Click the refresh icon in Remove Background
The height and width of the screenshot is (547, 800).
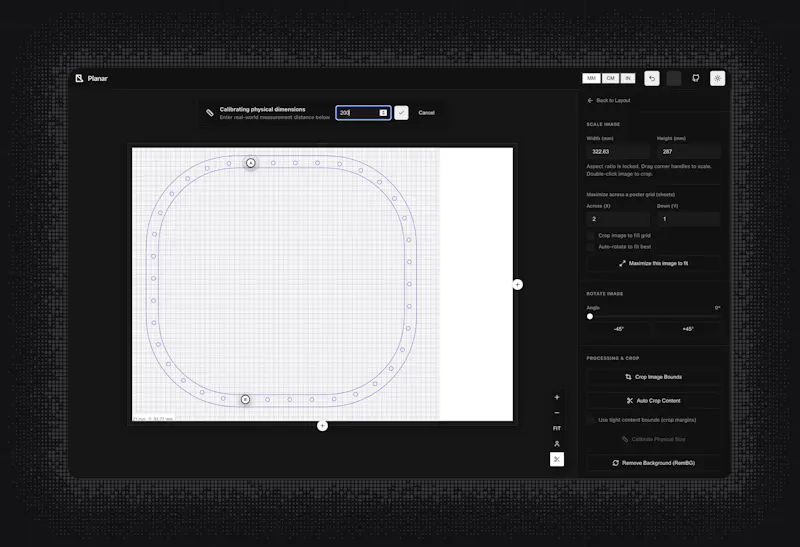click(x=615, y=463)
